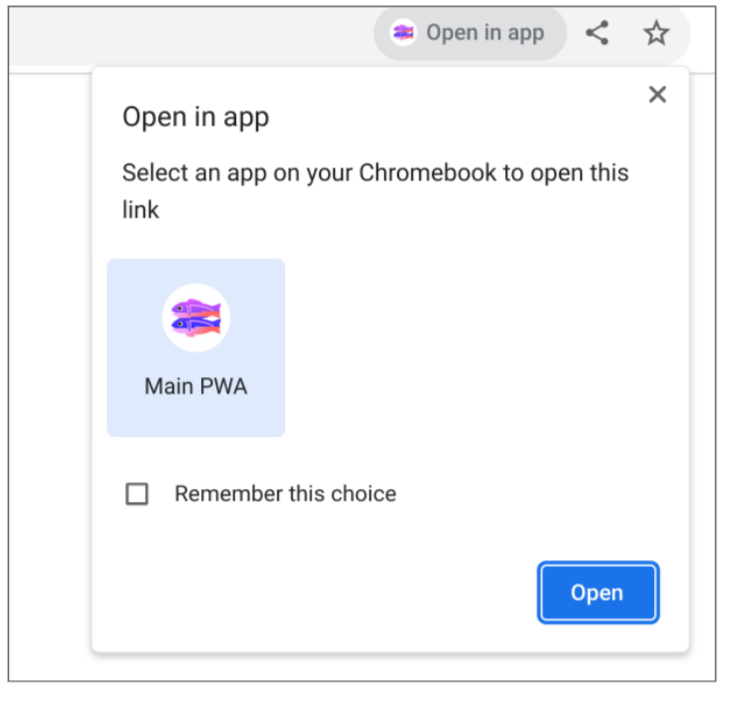
Task: Click the 'Open in app' dialog heading
Action: coord(196,117)
